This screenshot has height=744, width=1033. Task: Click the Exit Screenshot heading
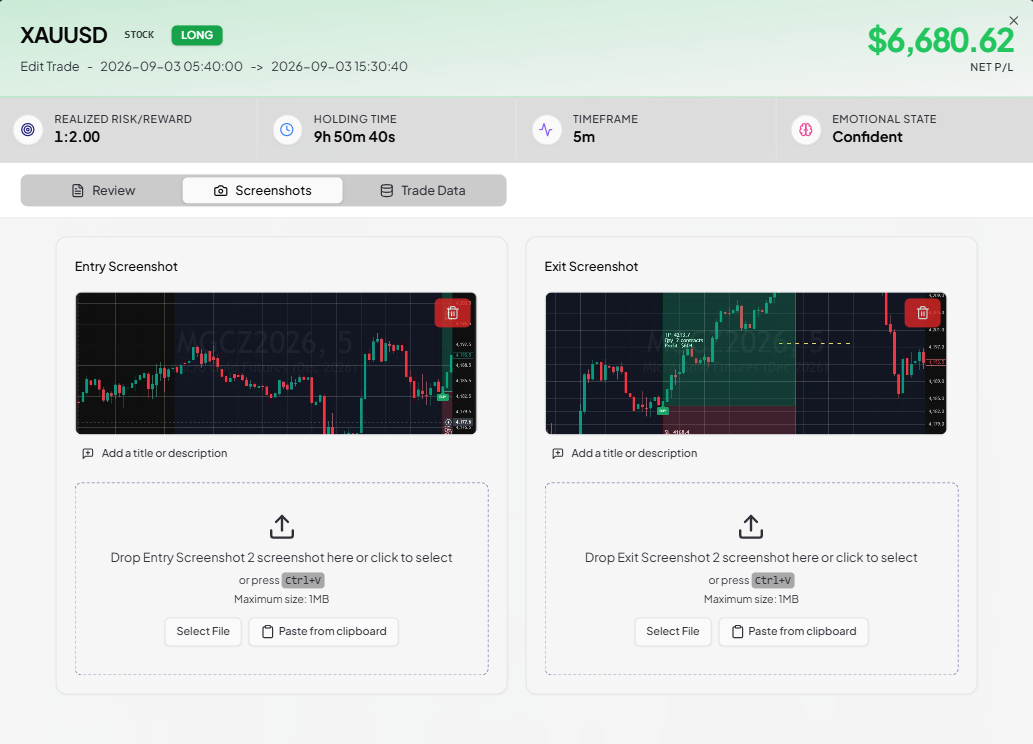click(x=591, y=266)
